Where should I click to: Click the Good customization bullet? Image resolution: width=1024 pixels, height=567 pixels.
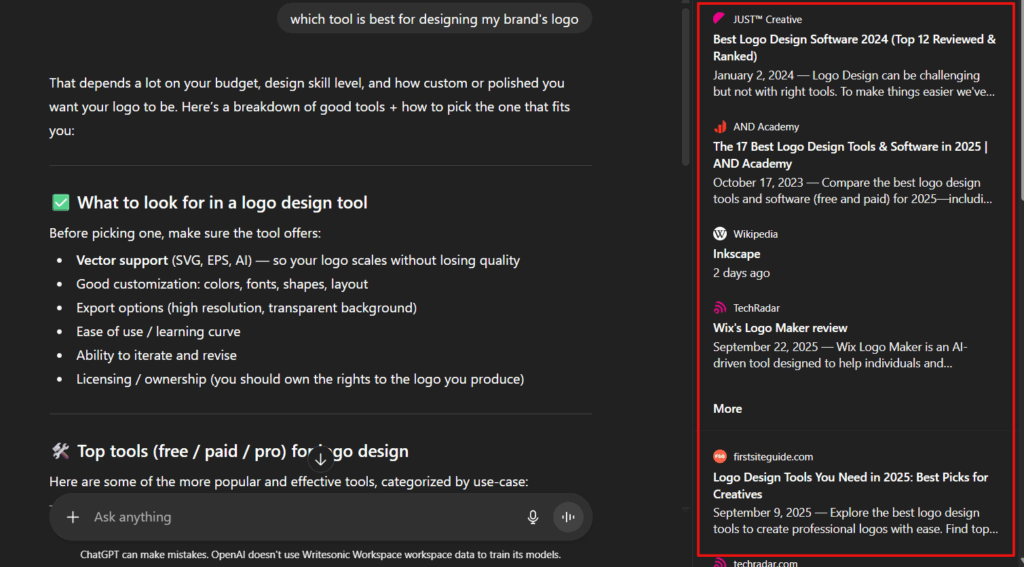point(222,284)
